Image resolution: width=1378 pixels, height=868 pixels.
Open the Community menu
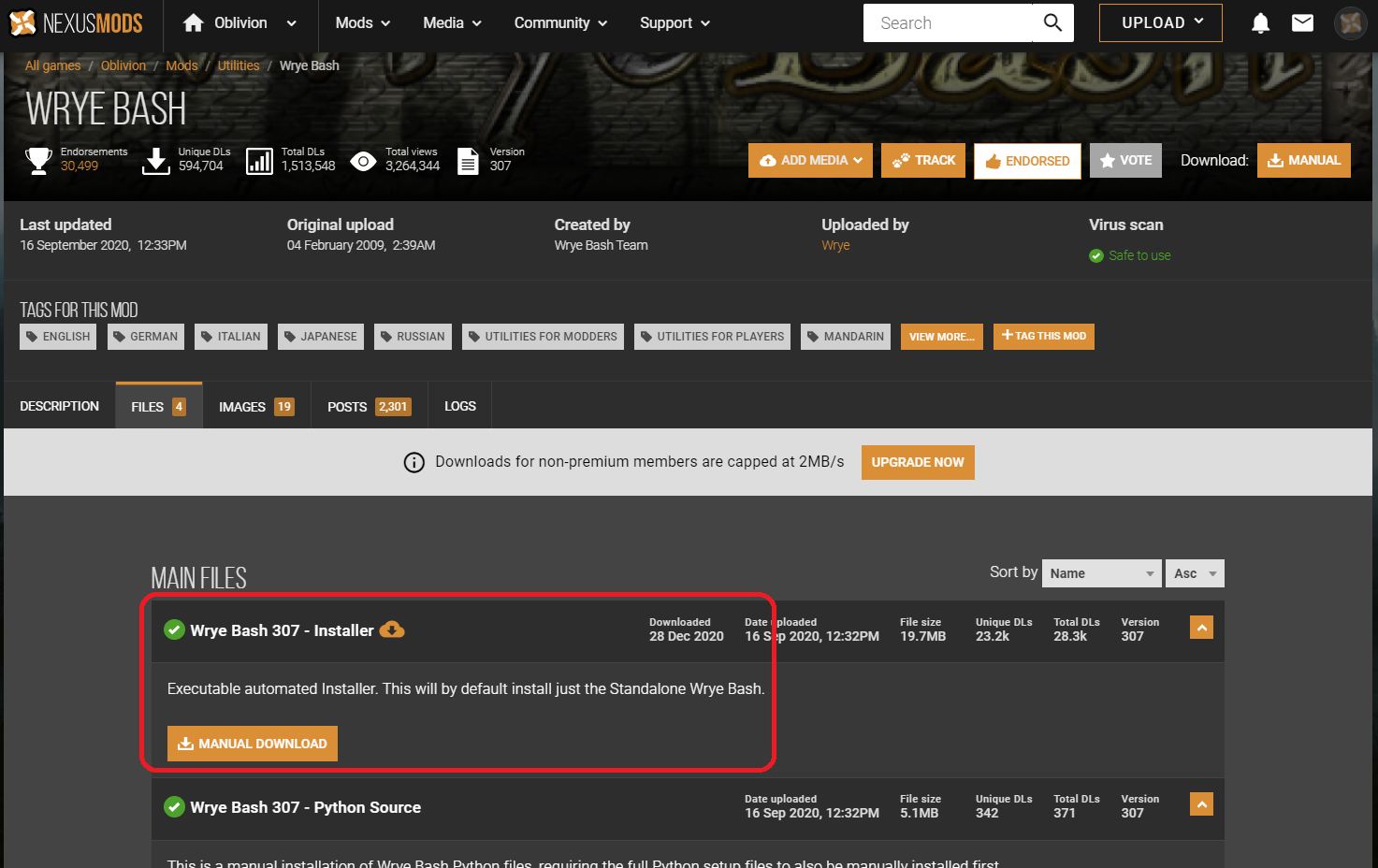560,22
